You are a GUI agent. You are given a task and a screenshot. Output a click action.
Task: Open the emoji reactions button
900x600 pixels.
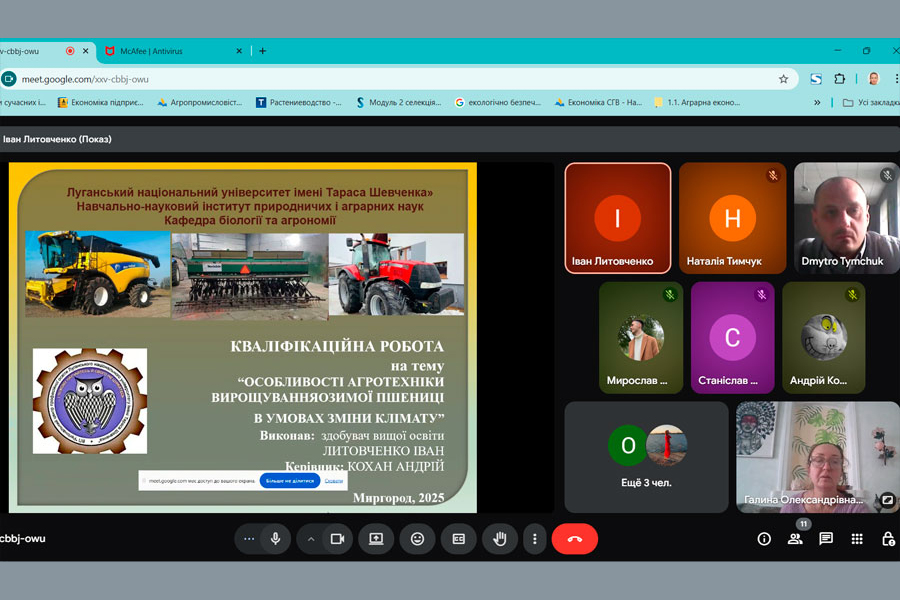[x=417, y=539]
